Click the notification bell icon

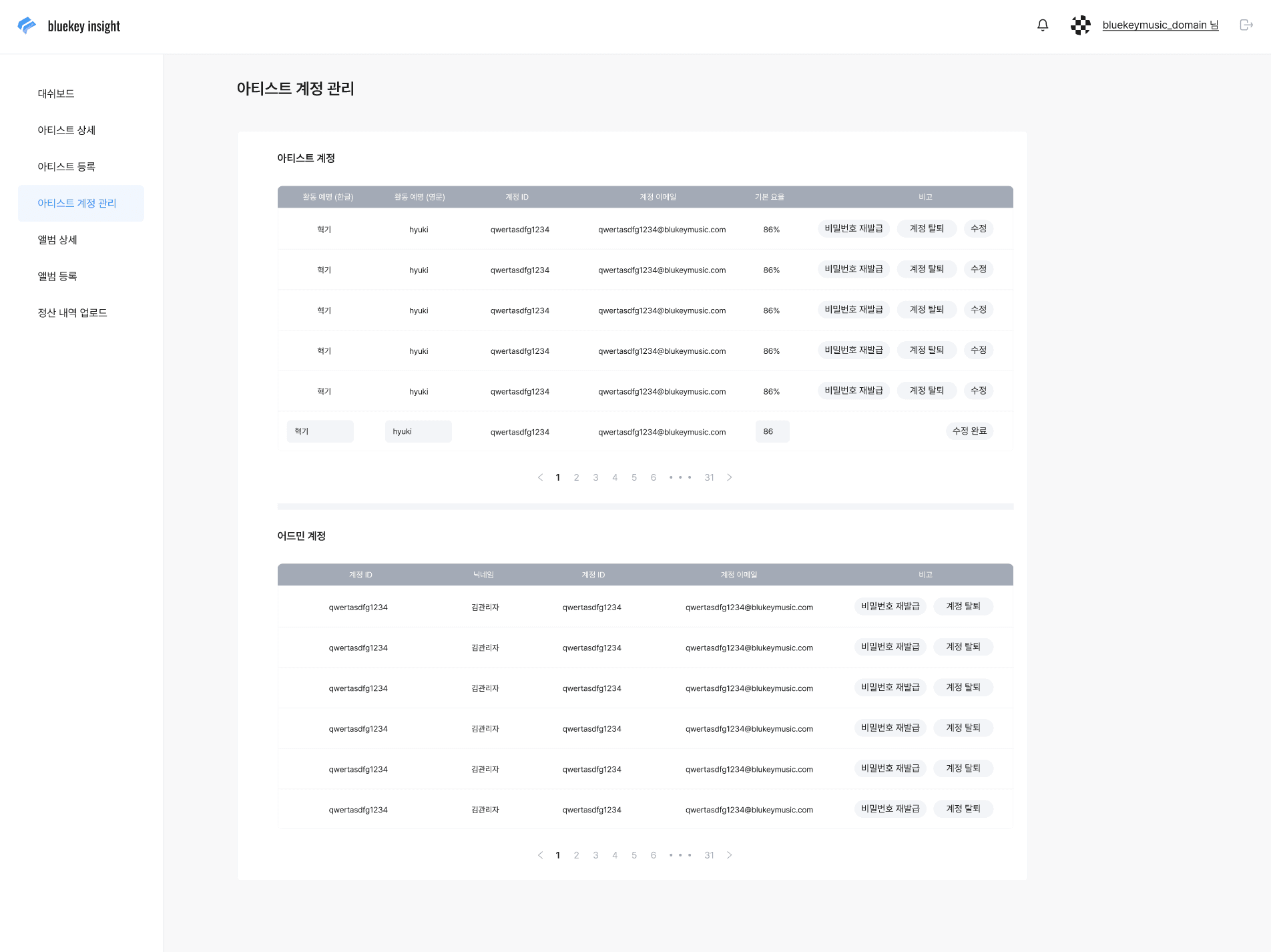[x=1042, y=25]
